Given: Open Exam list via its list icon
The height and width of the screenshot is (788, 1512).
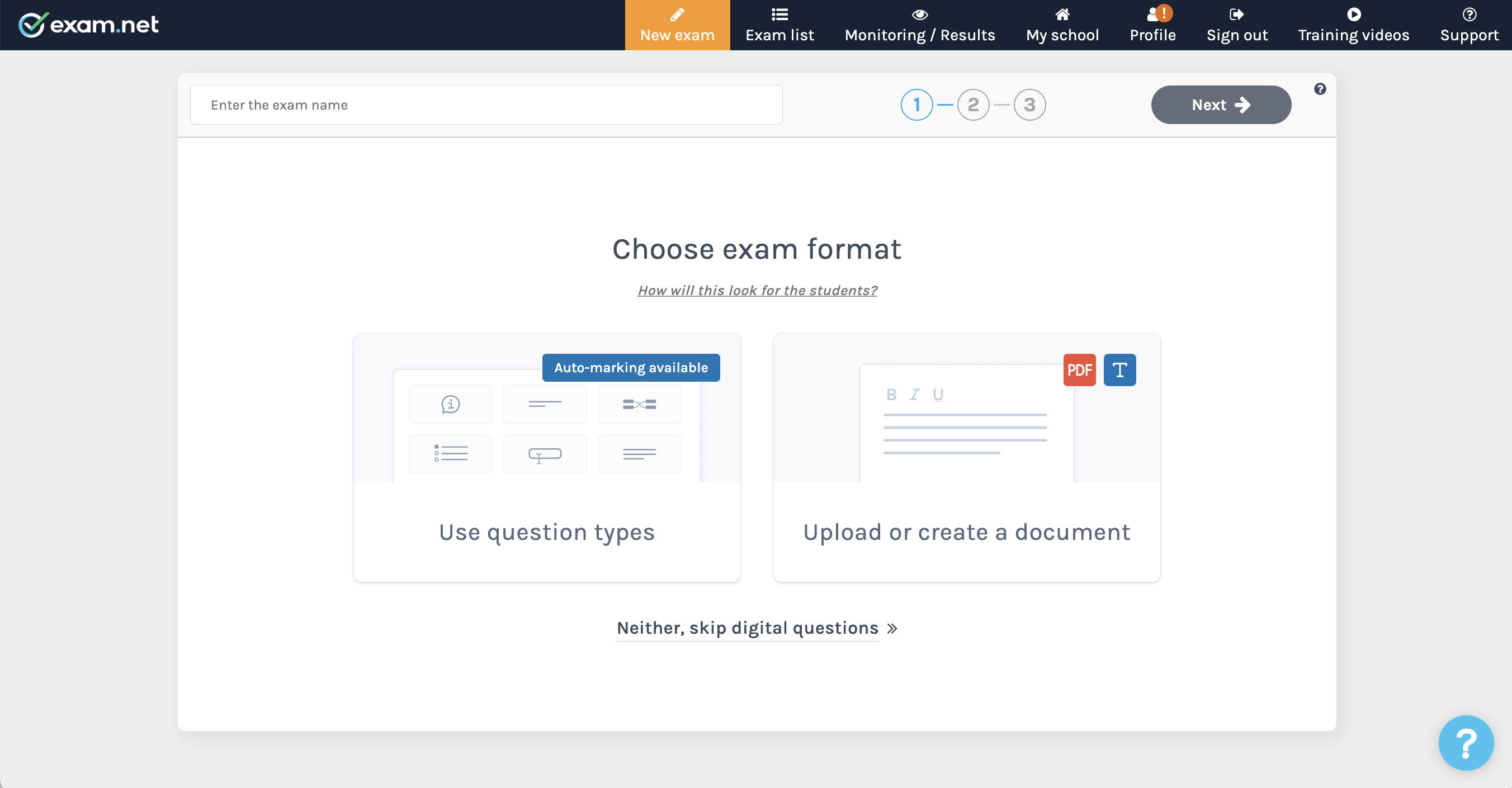Looking at the screenshot, I should tap(779, 15).
